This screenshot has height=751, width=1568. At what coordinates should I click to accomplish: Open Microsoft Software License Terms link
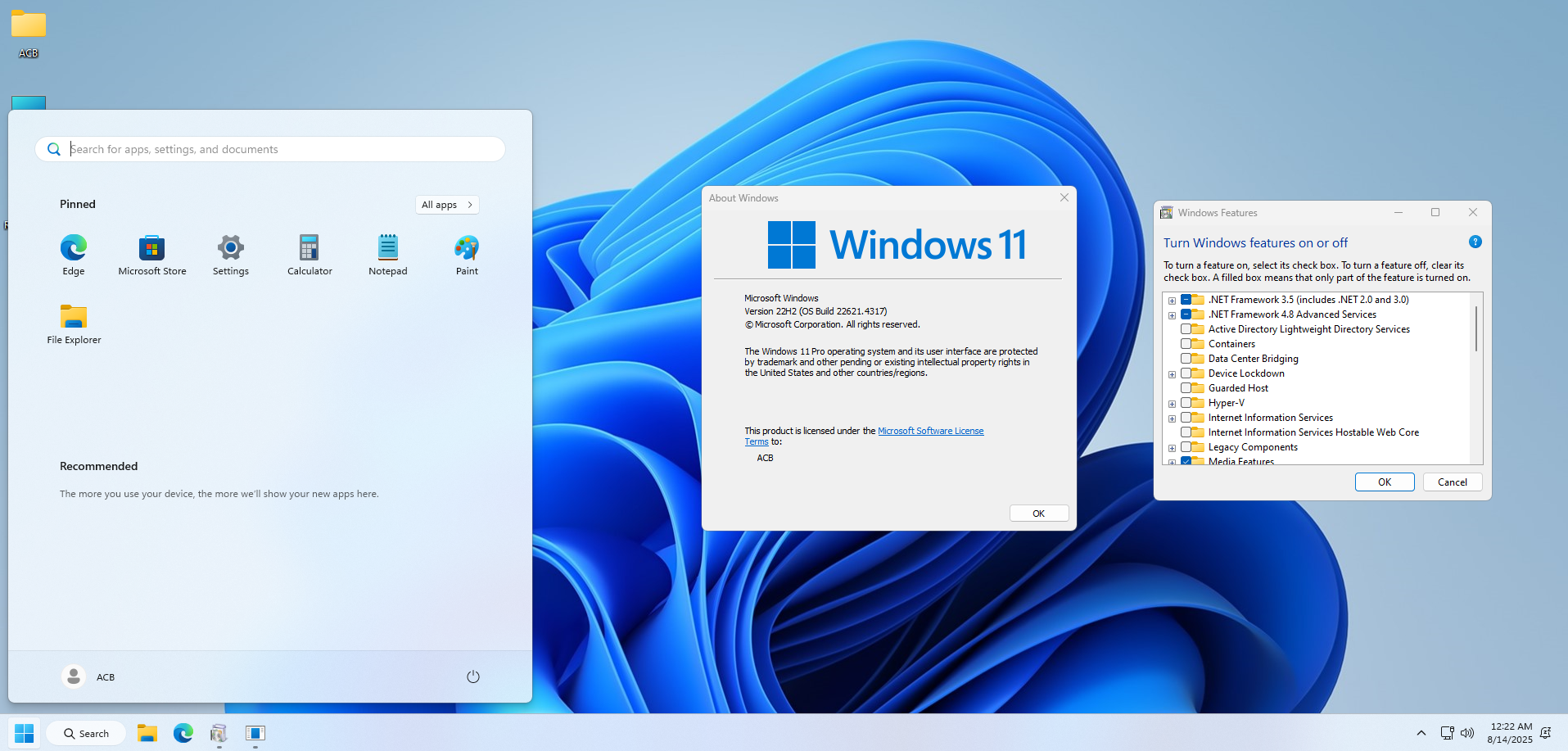pyautogui.click(x=931, y=431)
